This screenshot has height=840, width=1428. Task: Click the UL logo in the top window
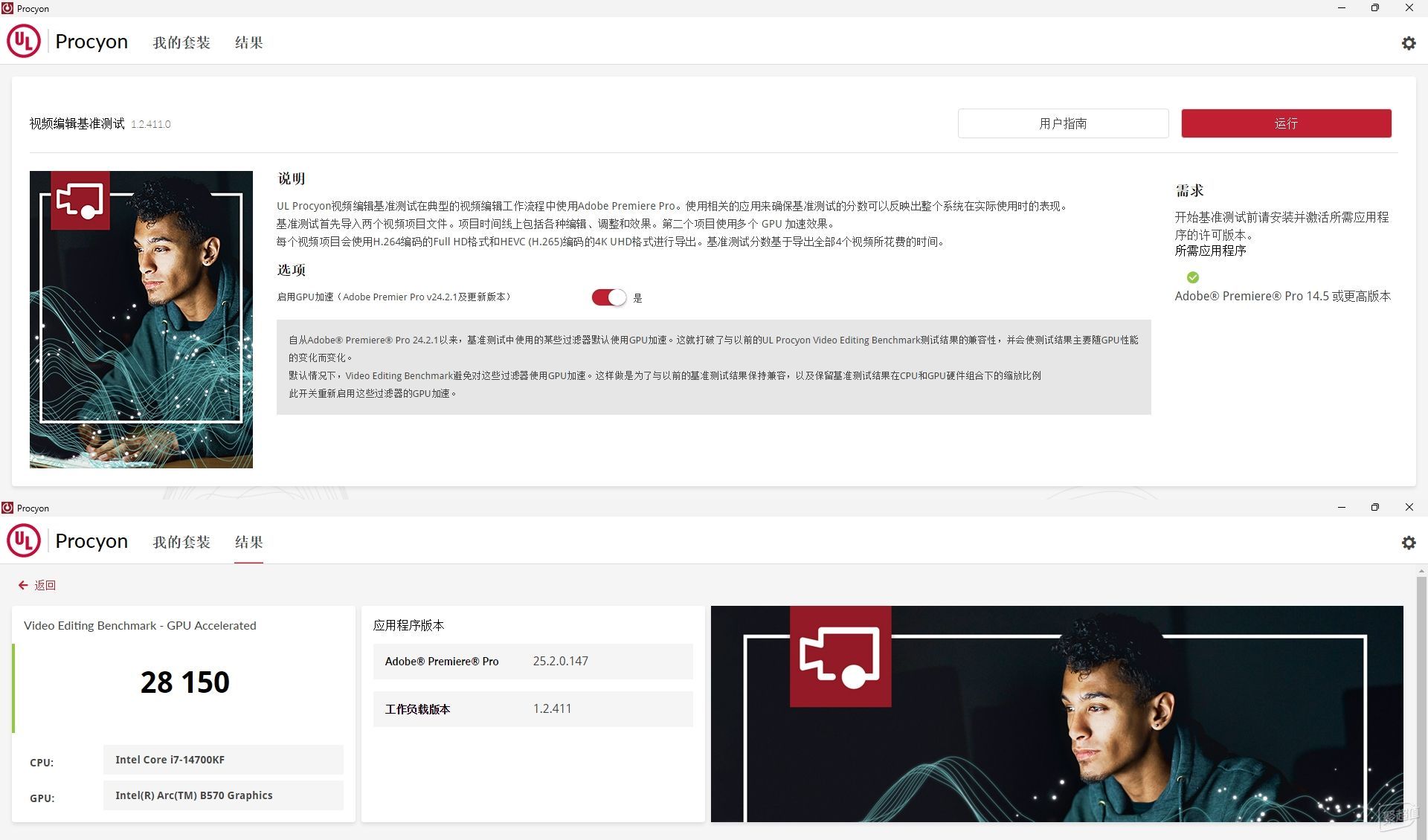(24, 42)
